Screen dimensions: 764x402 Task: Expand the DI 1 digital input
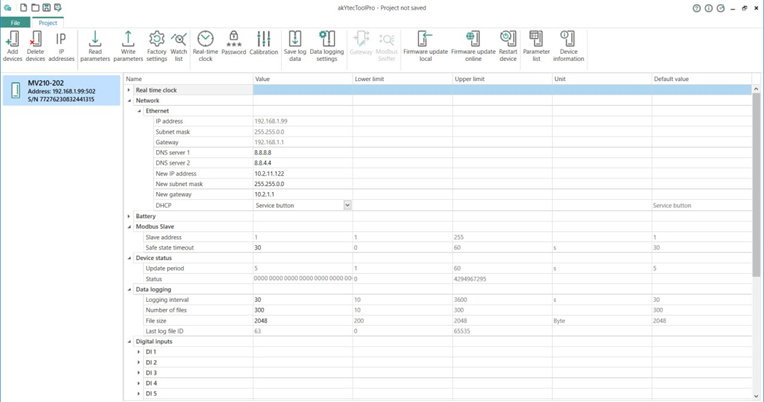[139, 352]
